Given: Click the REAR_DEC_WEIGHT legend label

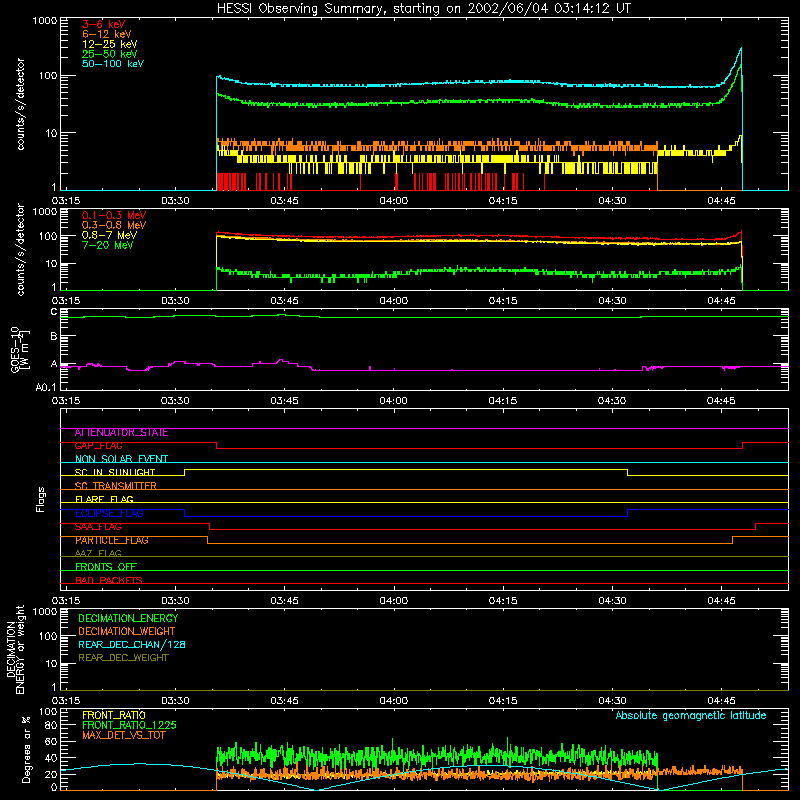Looking at the screenshot, I should coord(123,658).
